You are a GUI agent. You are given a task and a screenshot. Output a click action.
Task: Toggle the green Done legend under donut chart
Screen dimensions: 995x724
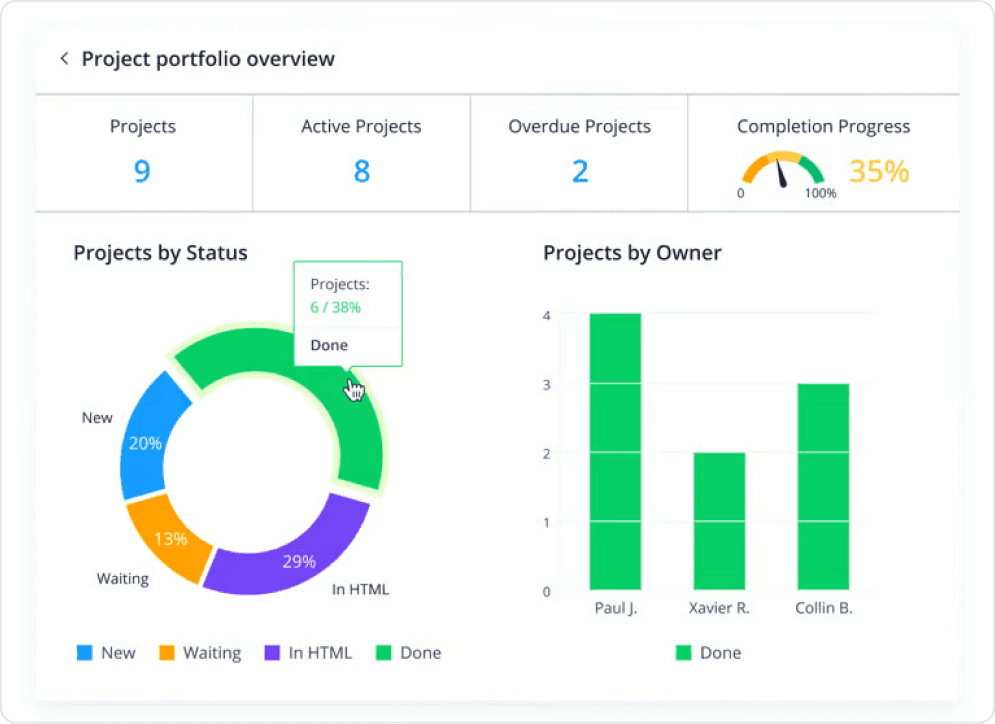(x=384, y=653)
